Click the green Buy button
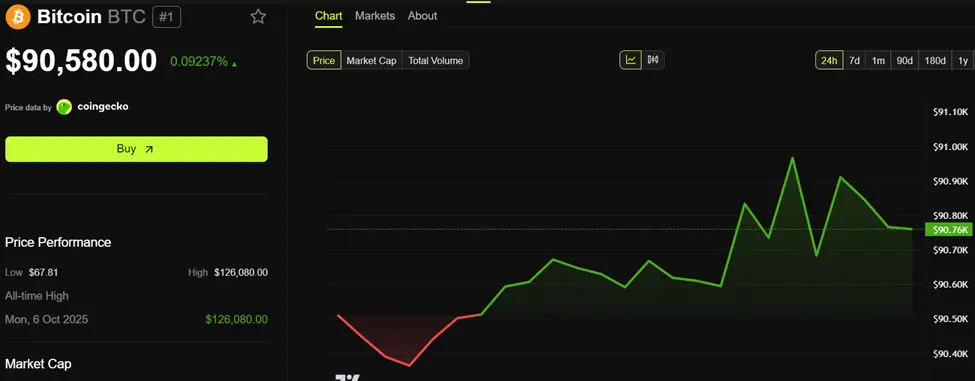Image resolution: width=975 pixels, height=381 pixels. [136, 149]
